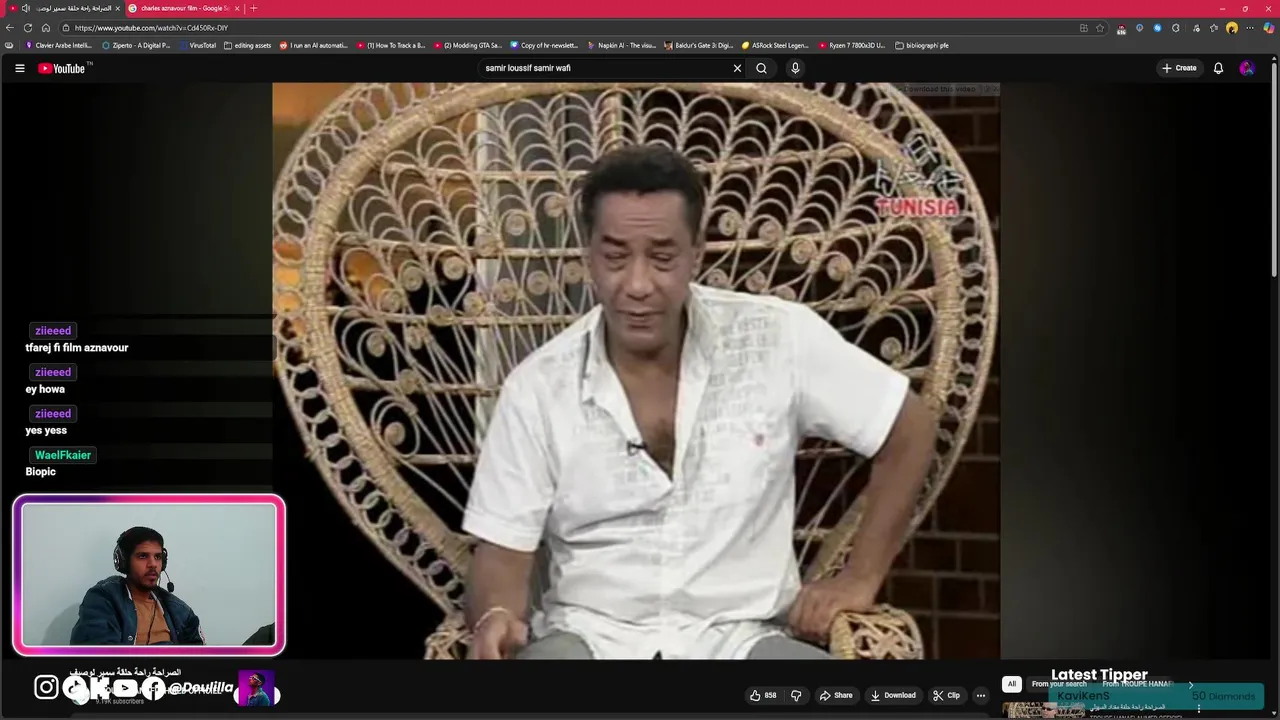Download the video

[893, 695]
